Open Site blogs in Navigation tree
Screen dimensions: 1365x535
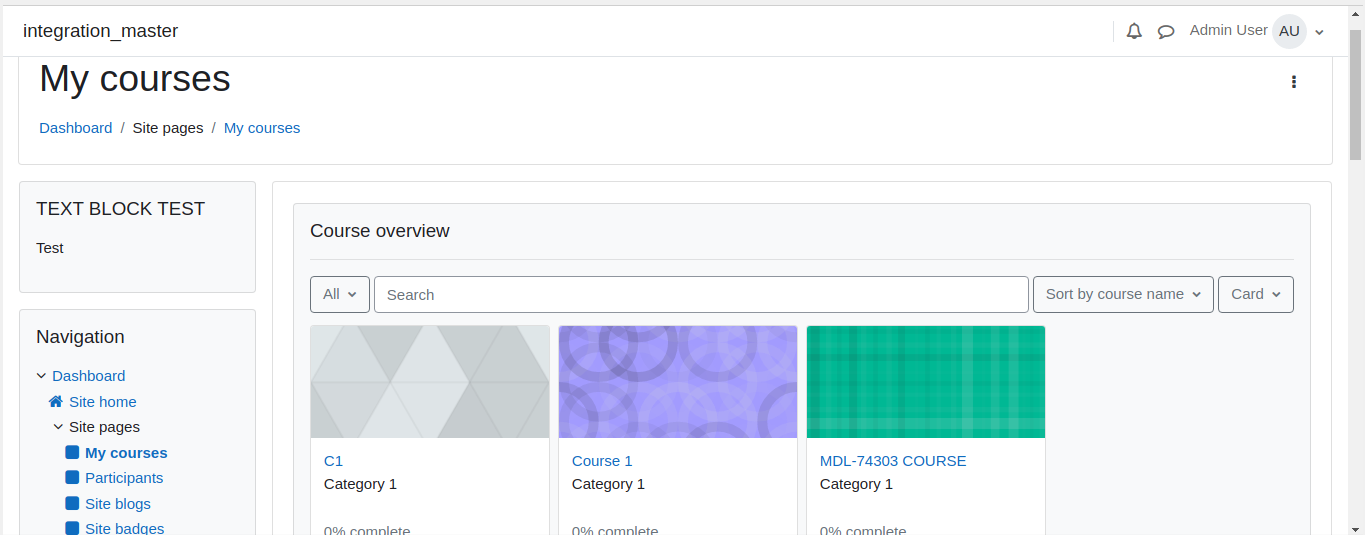coord(118,504)
